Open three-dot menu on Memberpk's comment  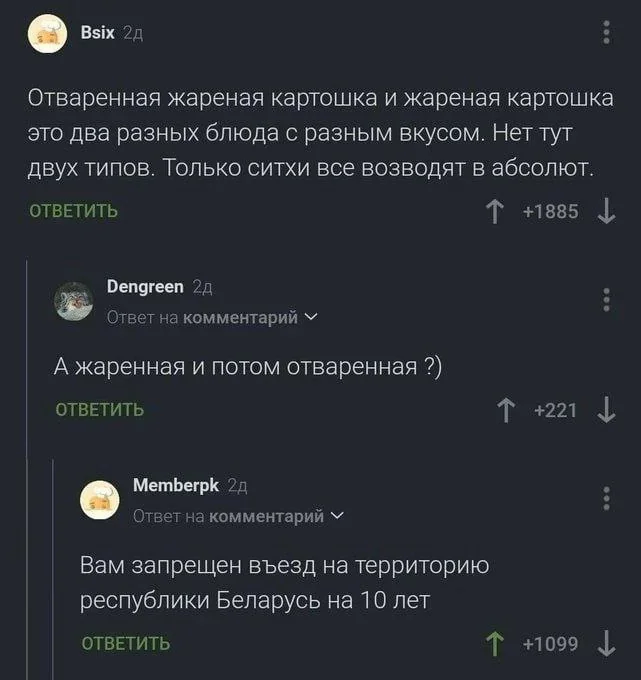click(606, 497)
